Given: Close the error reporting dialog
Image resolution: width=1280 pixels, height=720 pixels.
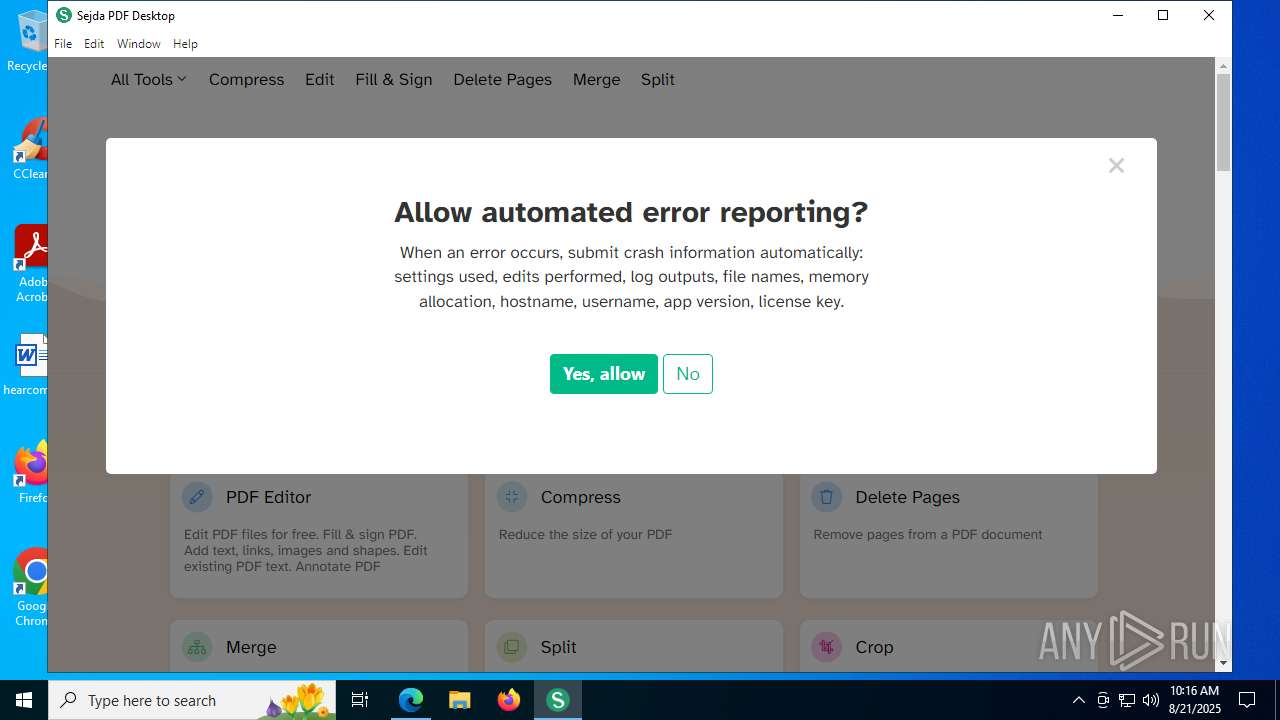Looking at the screenshot, I should [1116, 166].
